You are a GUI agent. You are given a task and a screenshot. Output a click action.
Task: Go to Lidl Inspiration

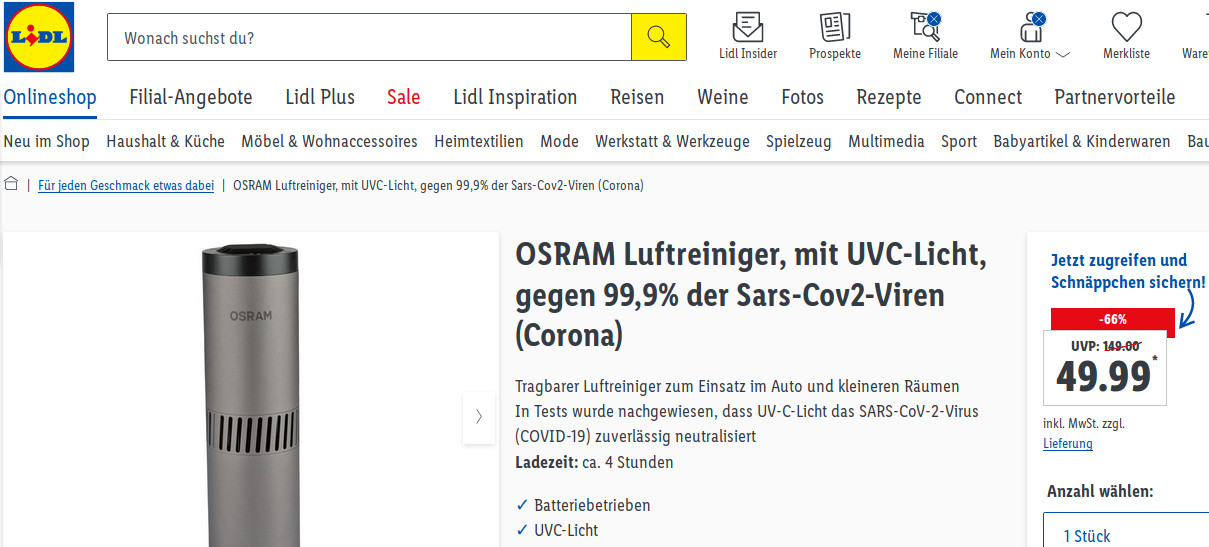(x=515, y=97)
